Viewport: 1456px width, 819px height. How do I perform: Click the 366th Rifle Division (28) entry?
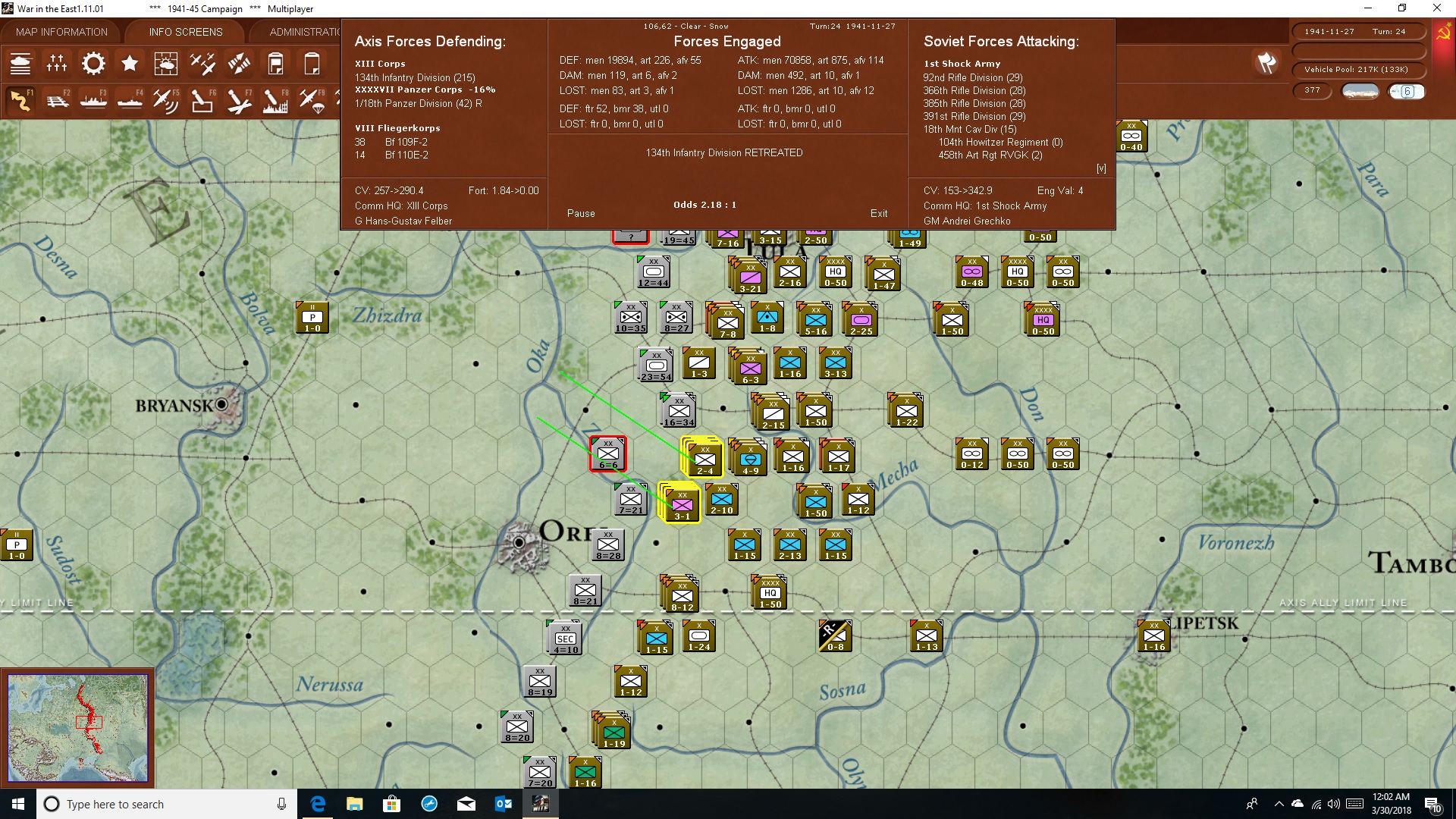point(974,90)
